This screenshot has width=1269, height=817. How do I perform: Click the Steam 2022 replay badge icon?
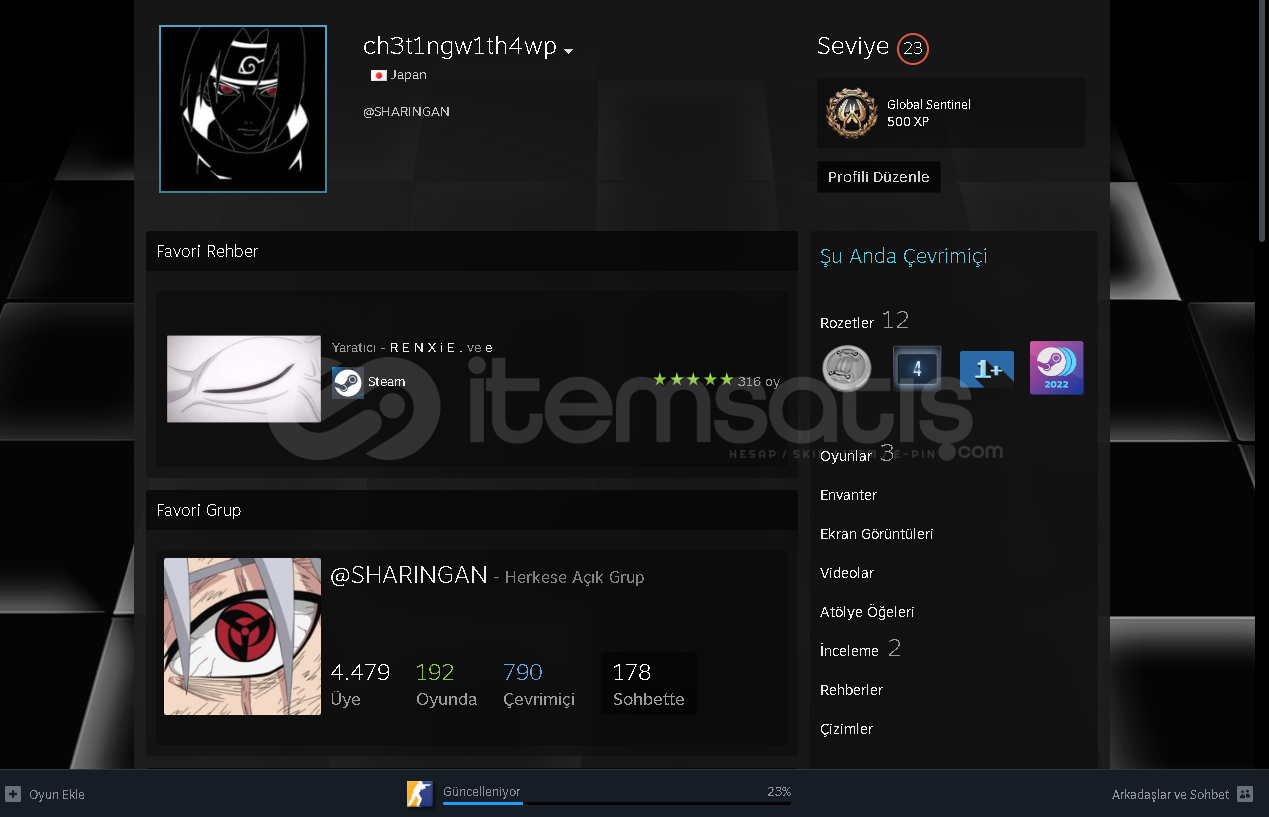point(1057,368)
